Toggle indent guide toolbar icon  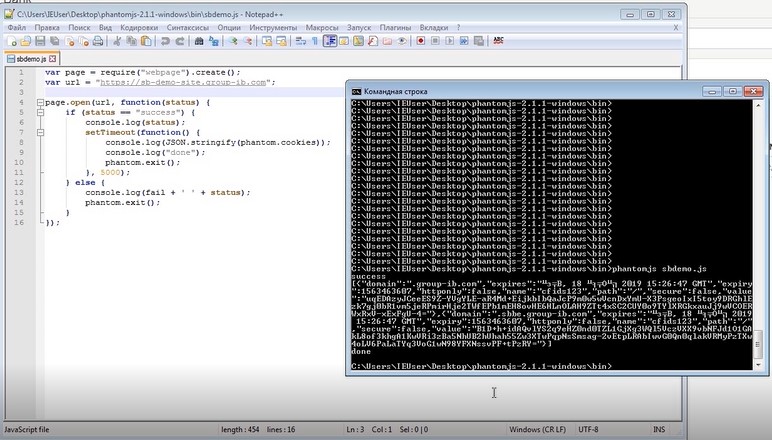click(x=330, y=41)
